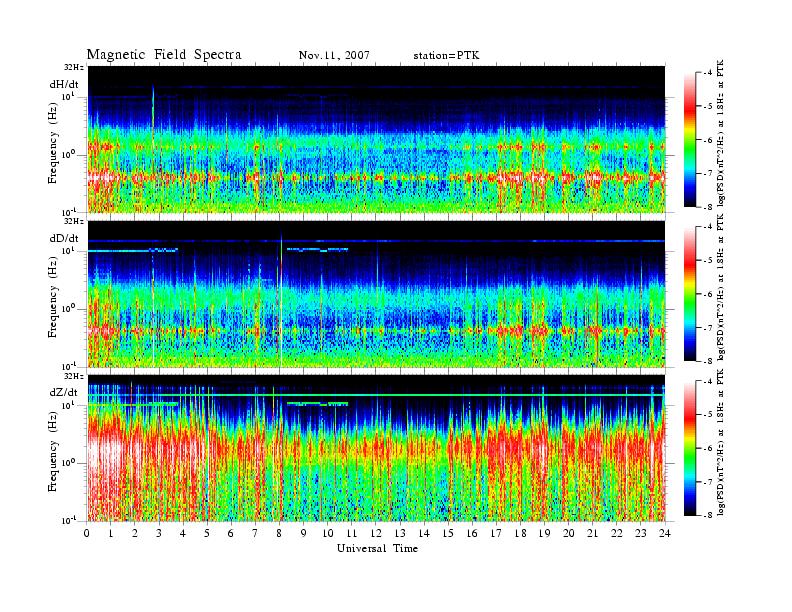Click the 10^-1 frequency tick of dH/dt panel

coord(68,211)
